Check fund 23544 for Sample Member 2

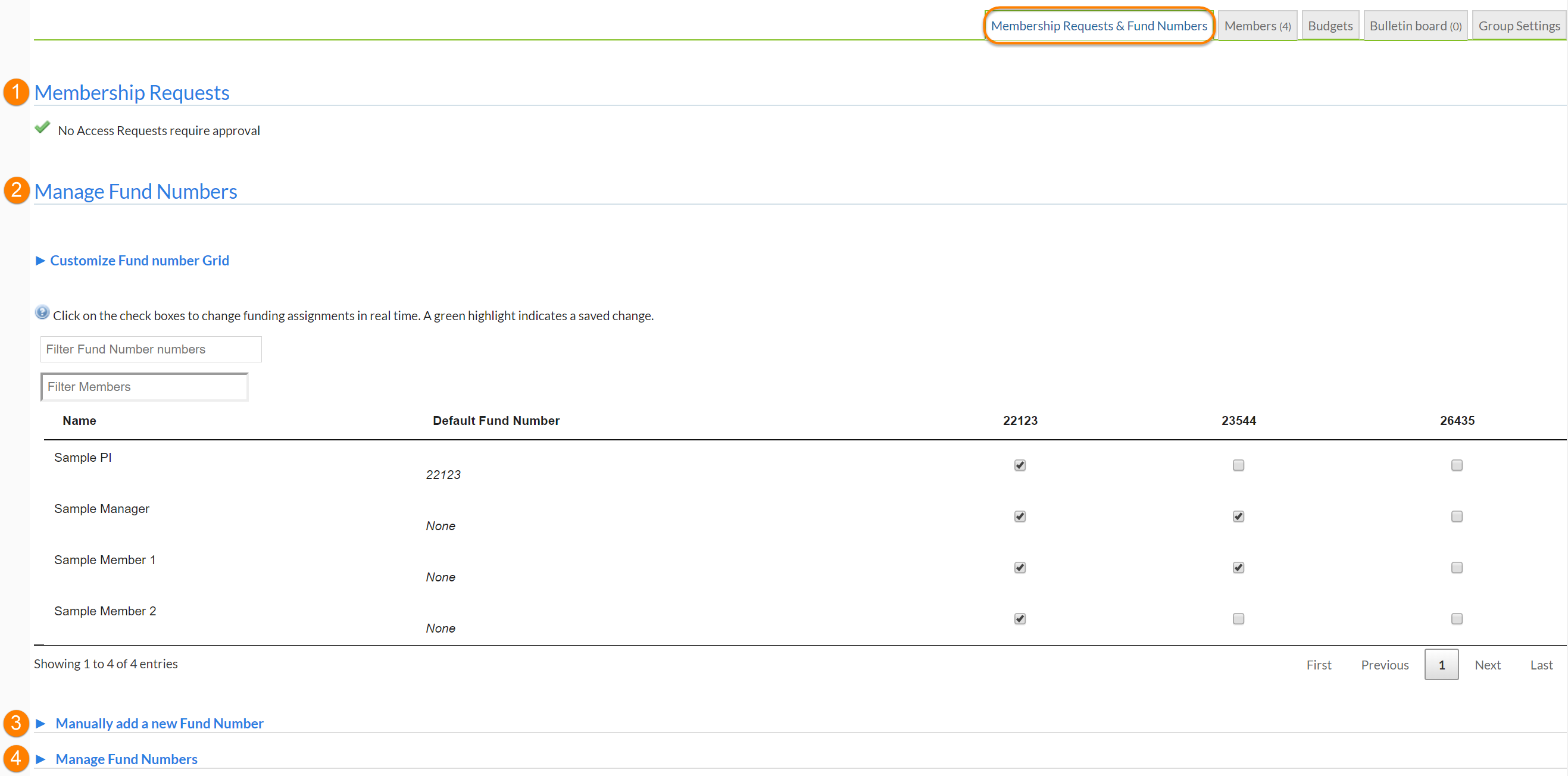pos(1238,618)
